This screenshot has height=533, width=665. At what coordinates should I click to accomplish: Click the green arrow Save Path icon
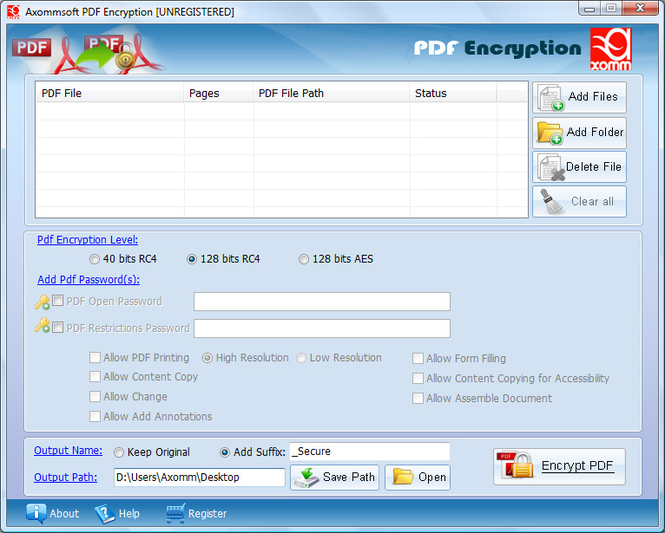coord(307,478)
